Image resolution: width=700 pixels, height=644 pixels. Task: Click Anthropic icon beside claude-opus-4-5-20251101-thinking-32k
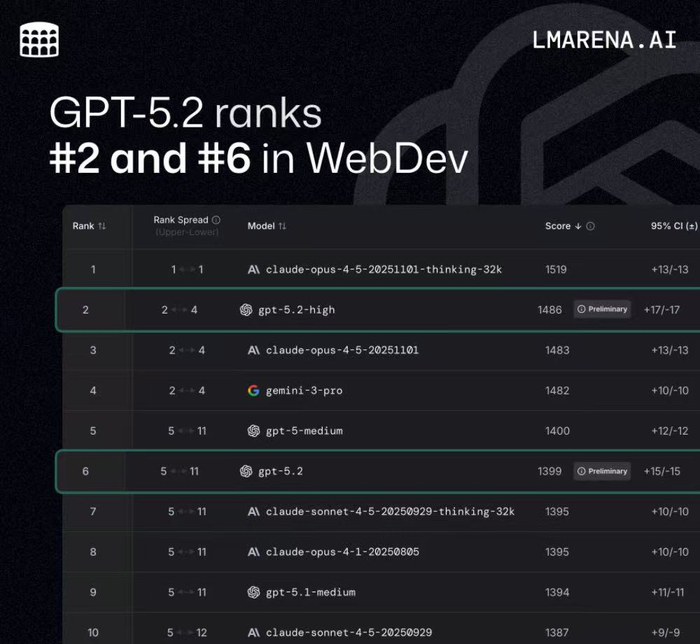coord(254,270)
